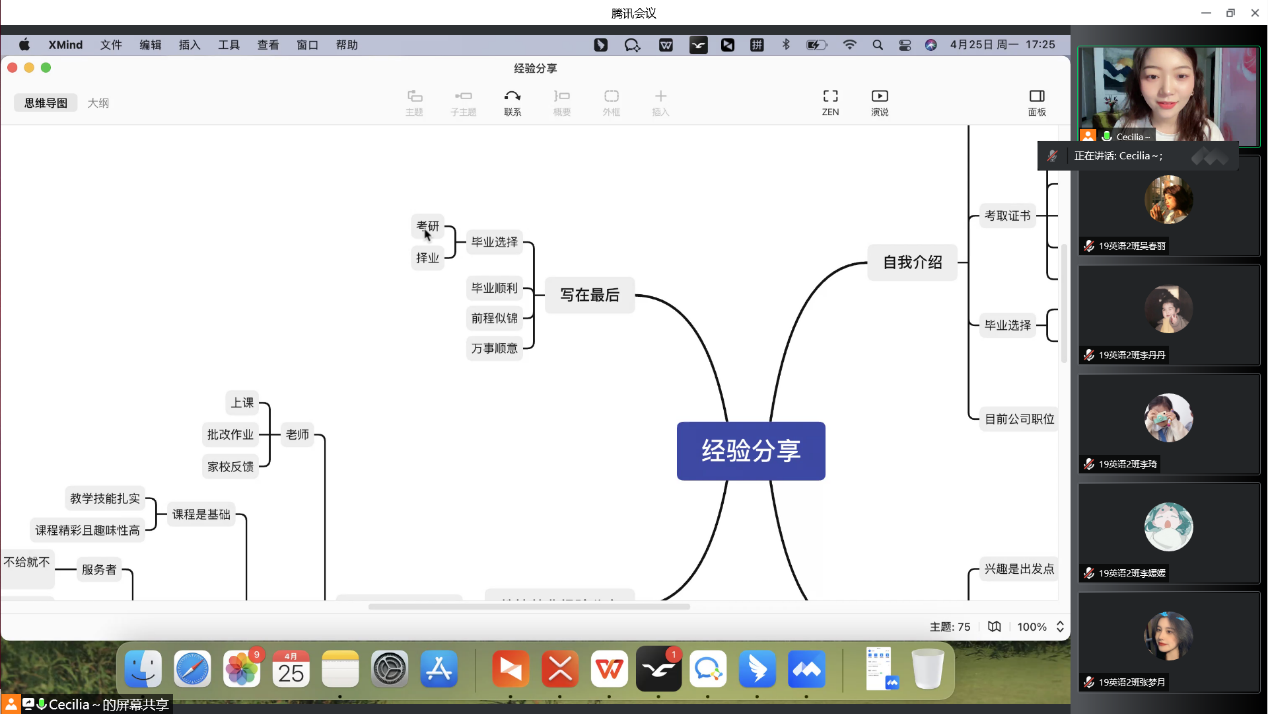
Task: Click the 子主题 subtopic toolbar icon
Action: [x=463, y=97]
